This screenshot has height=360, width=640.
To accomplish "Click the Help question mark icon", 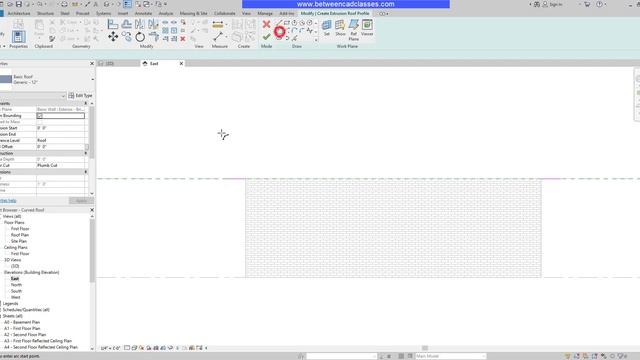I will point(600,4).
